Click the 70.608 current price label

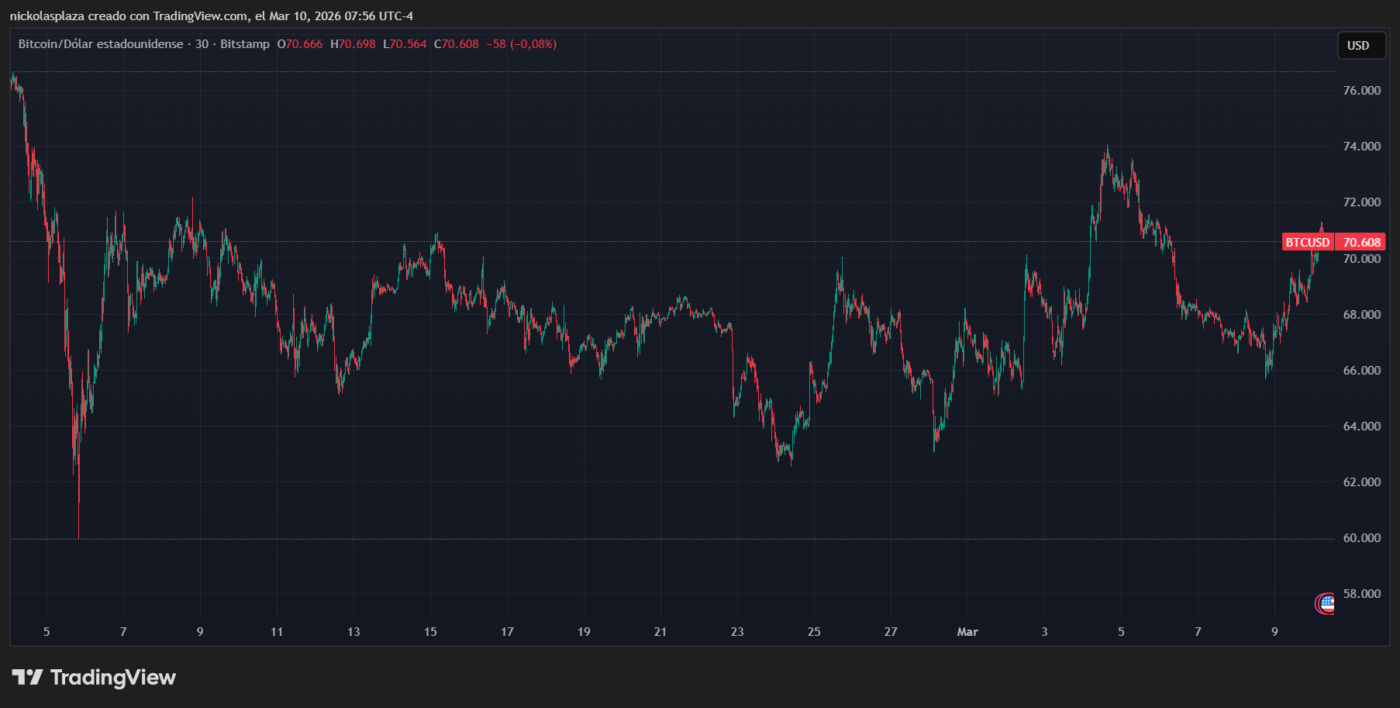pyautogui.click(x=1362, y=242)
